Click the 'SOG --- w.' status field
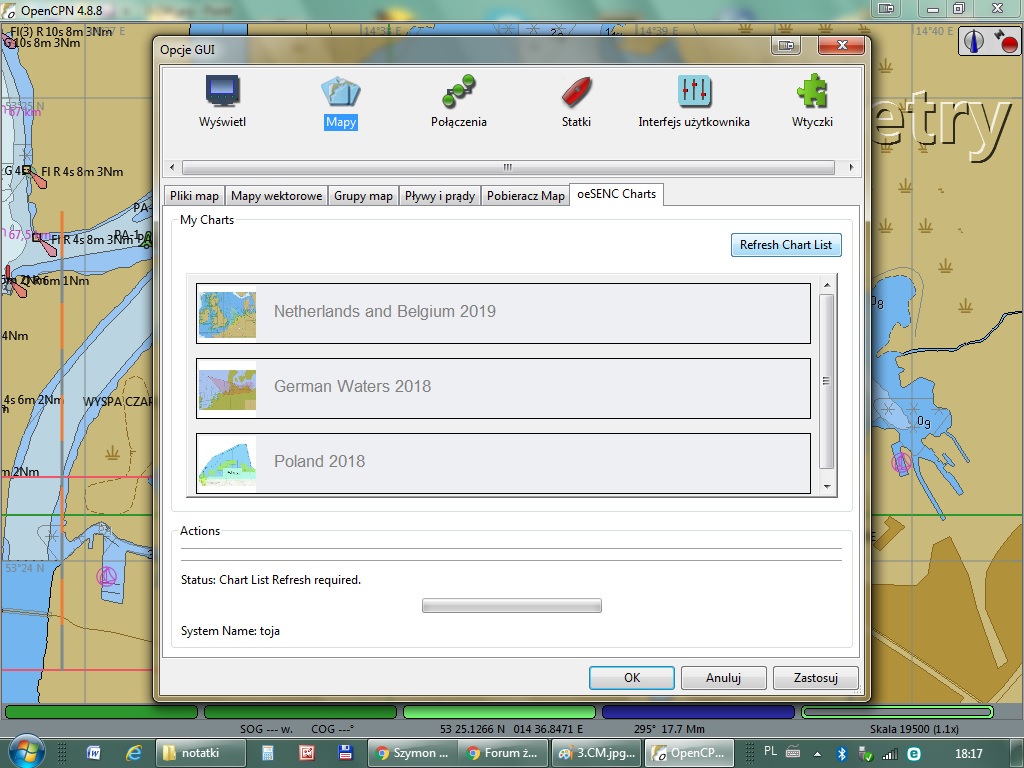The height and width of the screenshot is (768, 1024). point(266,729)
